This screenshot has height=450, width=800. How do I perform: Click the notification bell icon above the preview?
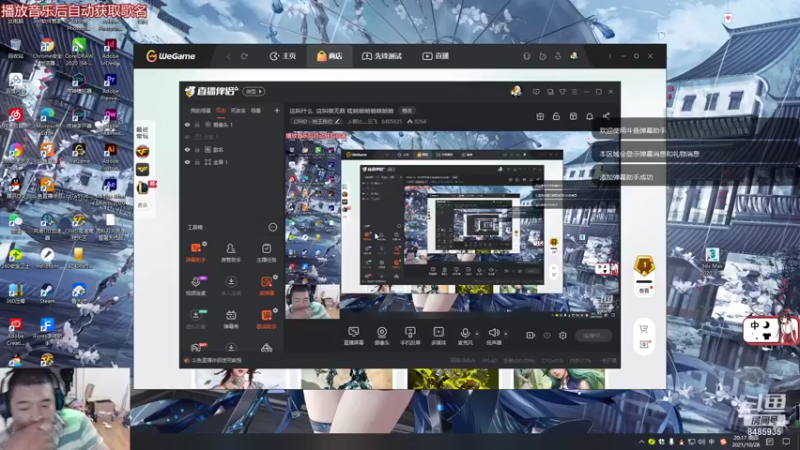(590, 116)
